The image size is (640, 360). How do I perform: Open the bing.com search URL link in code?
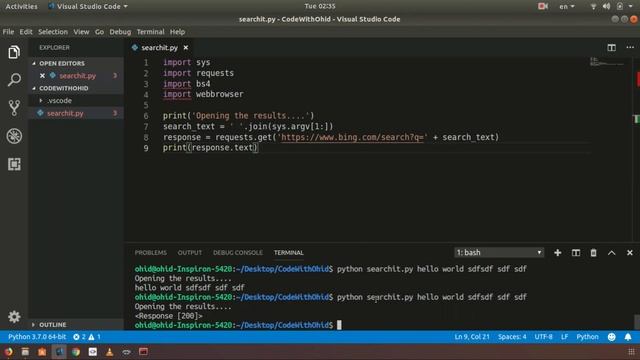(x=352, y=137)
